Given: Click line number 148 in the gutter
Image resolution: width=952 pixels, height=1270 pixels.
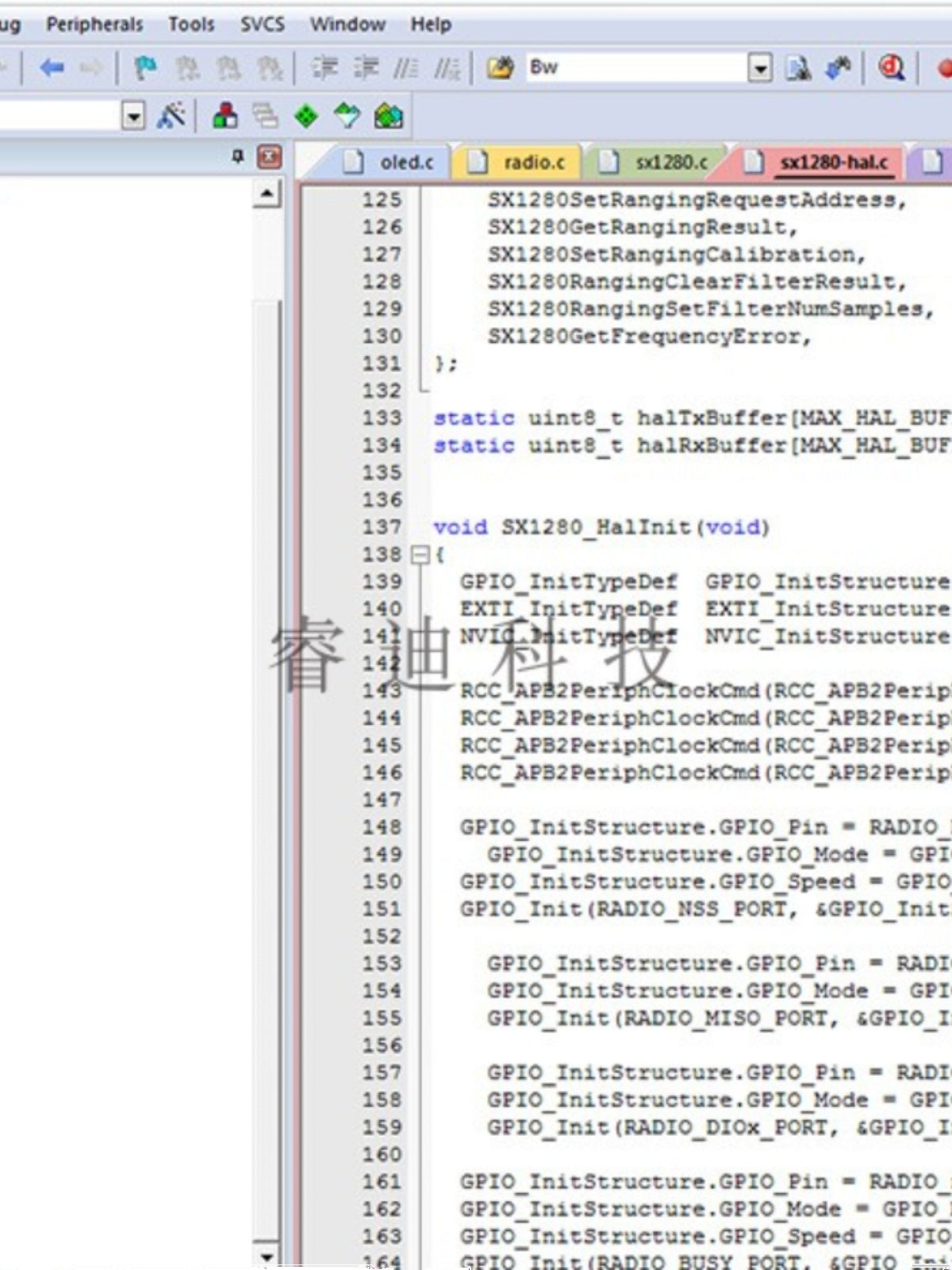Looking at the screenshot, I should click(x=382, y=827).
